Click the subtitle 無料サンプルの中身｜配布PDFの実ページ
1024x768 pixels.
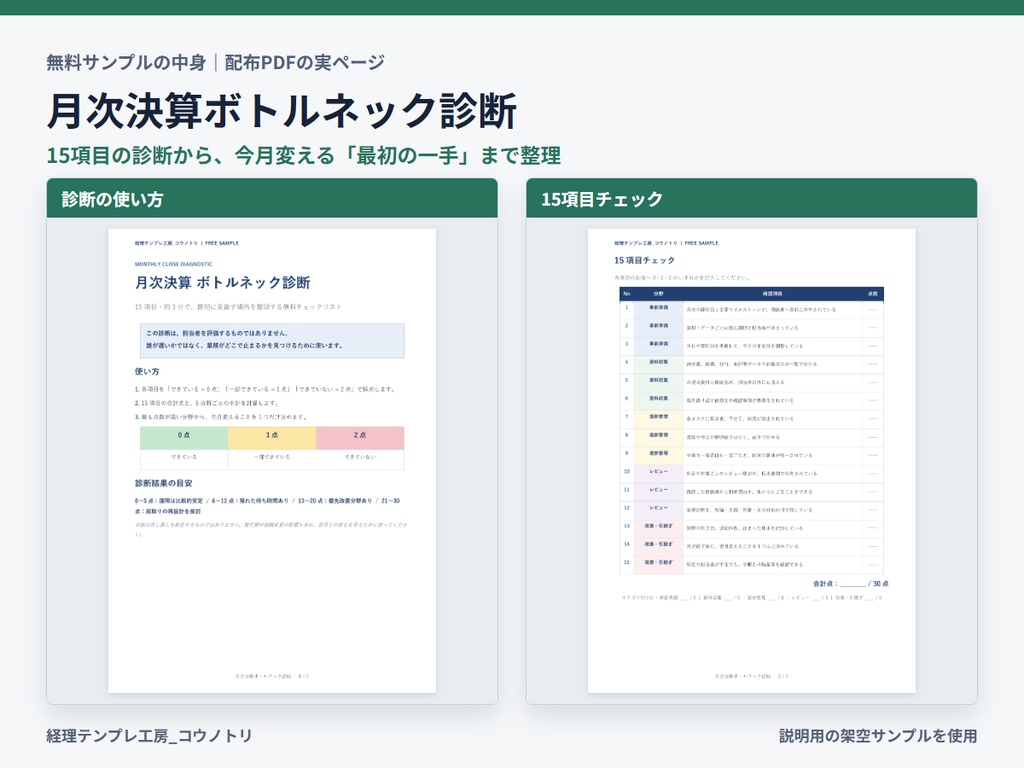click(216, 62)
